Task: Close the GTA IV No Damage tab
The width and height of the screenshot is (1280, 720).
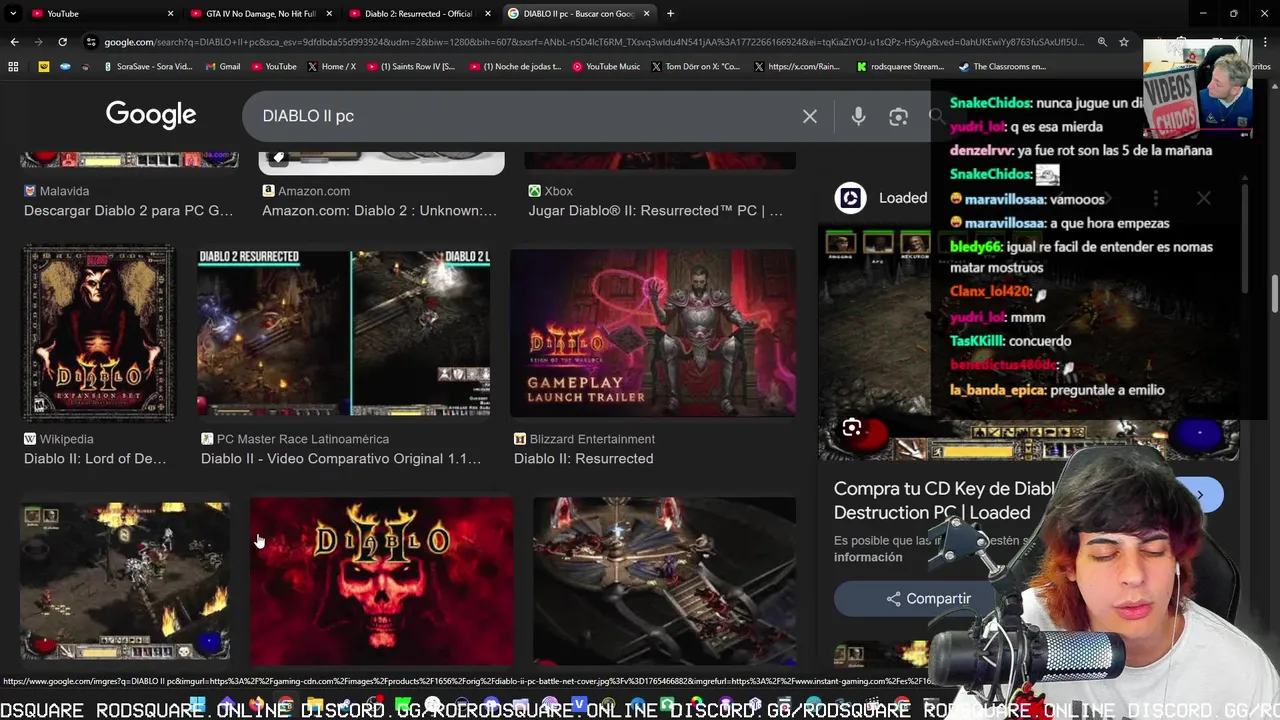Action: [329, 14]
